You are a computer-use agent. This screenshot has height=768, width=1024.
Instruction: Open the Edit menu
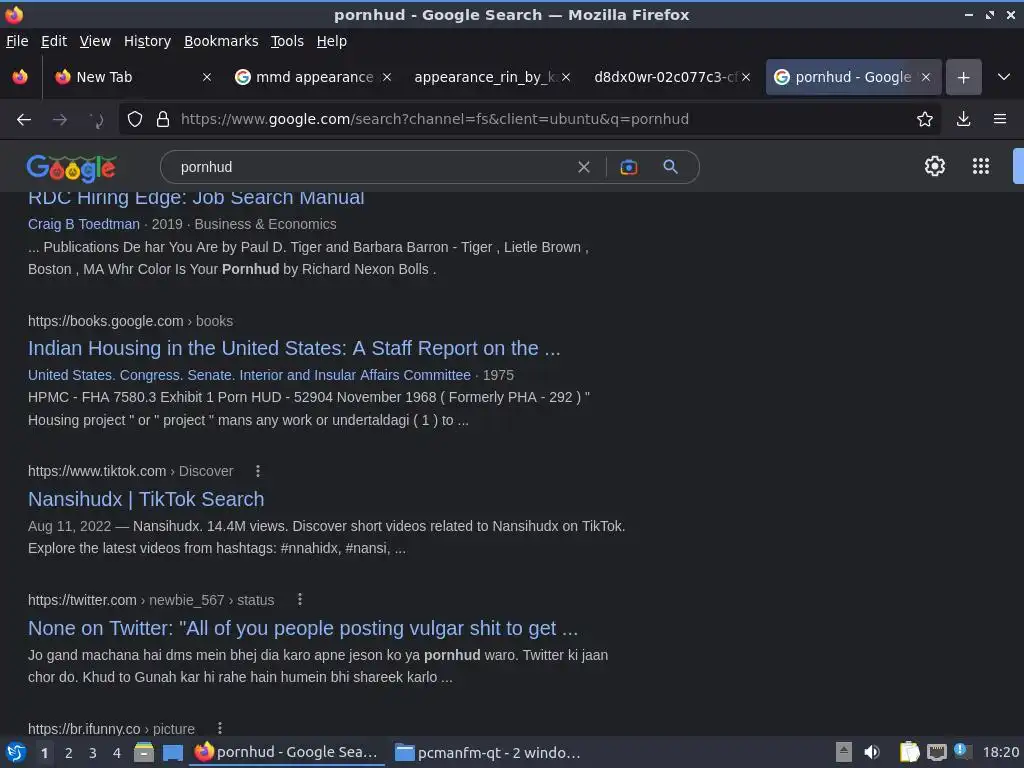(54, 41)
